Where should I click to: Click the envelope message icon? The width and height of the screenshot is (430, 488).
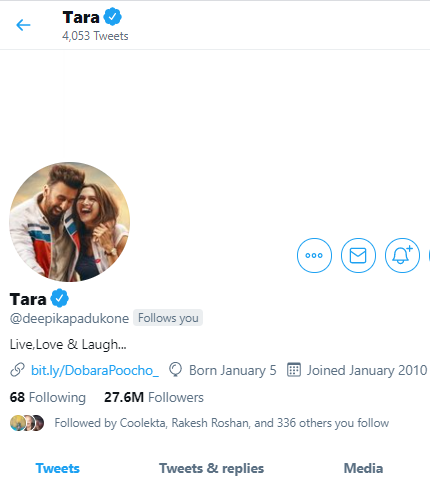click(358, 255)
